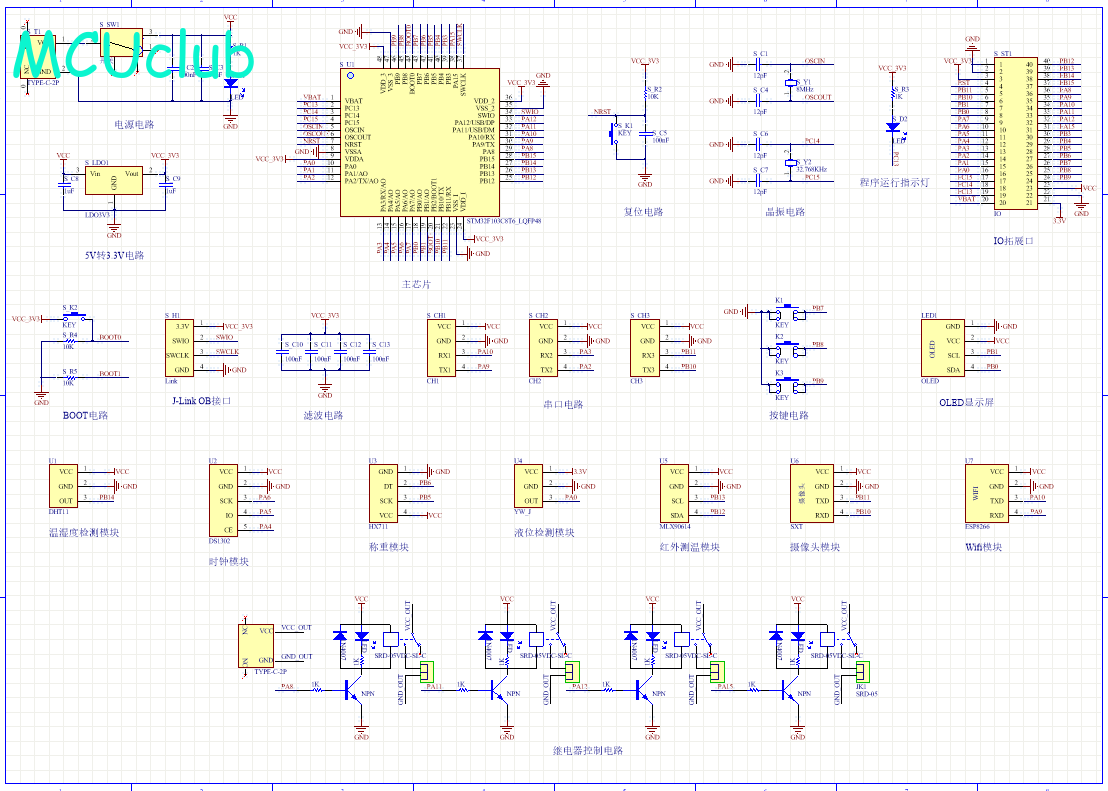1108x791 pixels.
Task: Click the 32.768KHz crystal Y2 symbol
Action: (790, 162)
